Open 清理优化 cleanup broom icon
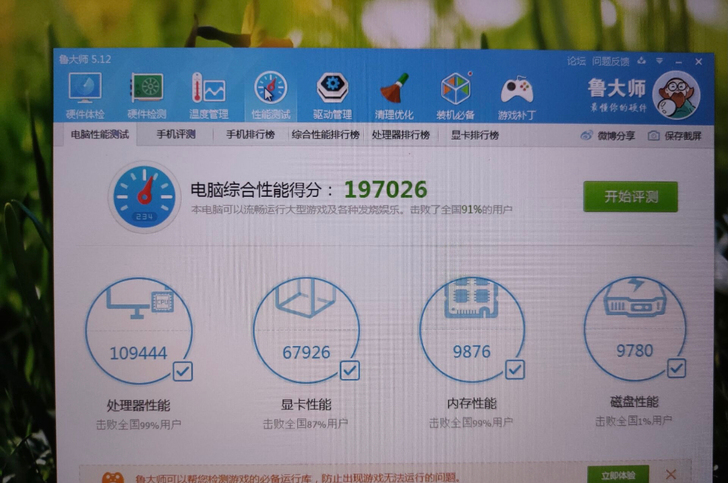This screenshot has height=483, width=728. pos(394,88)
